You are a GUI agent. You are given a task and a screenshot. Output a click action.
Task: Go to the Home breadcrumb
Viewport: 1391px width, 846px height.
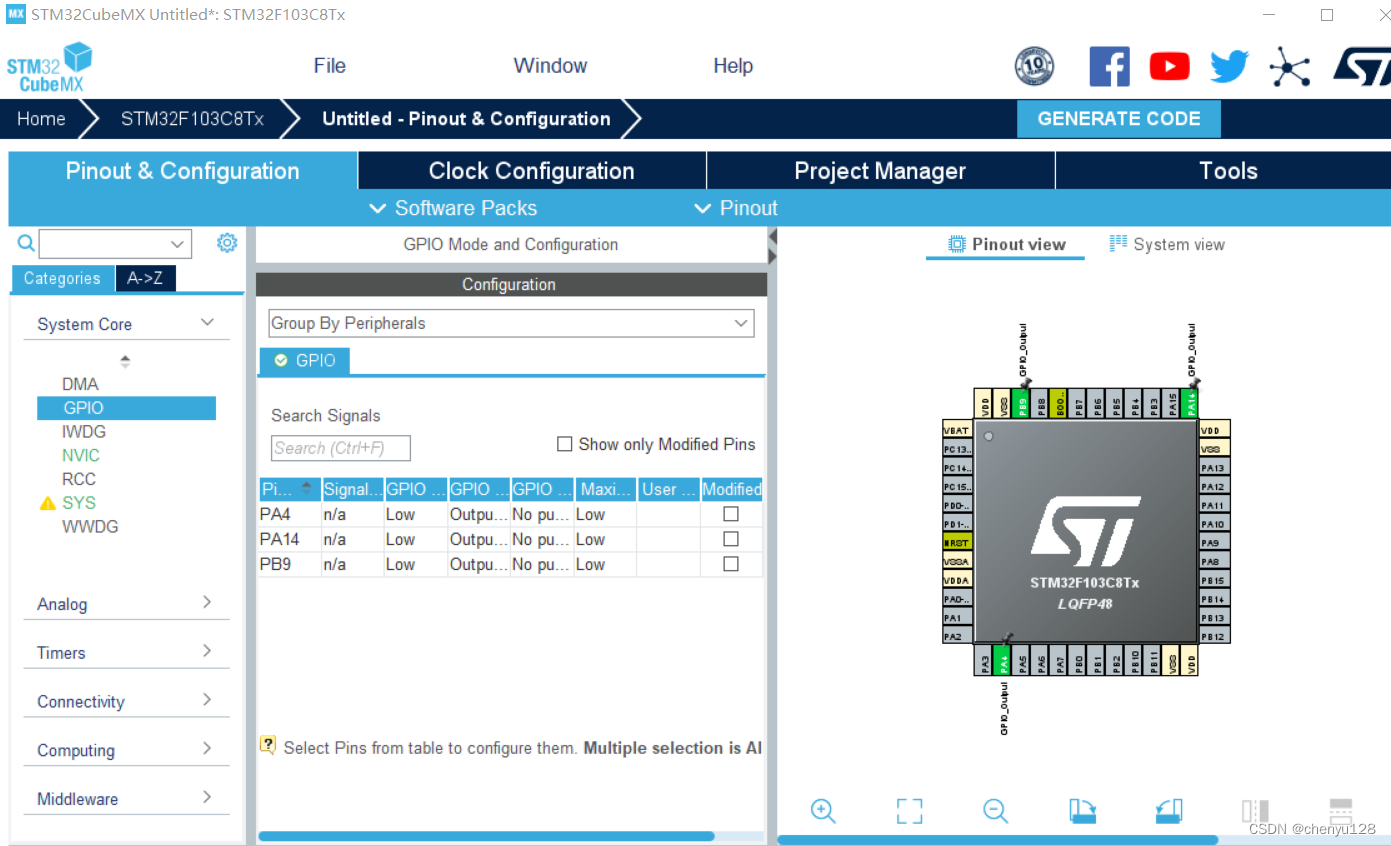[41, 119]
